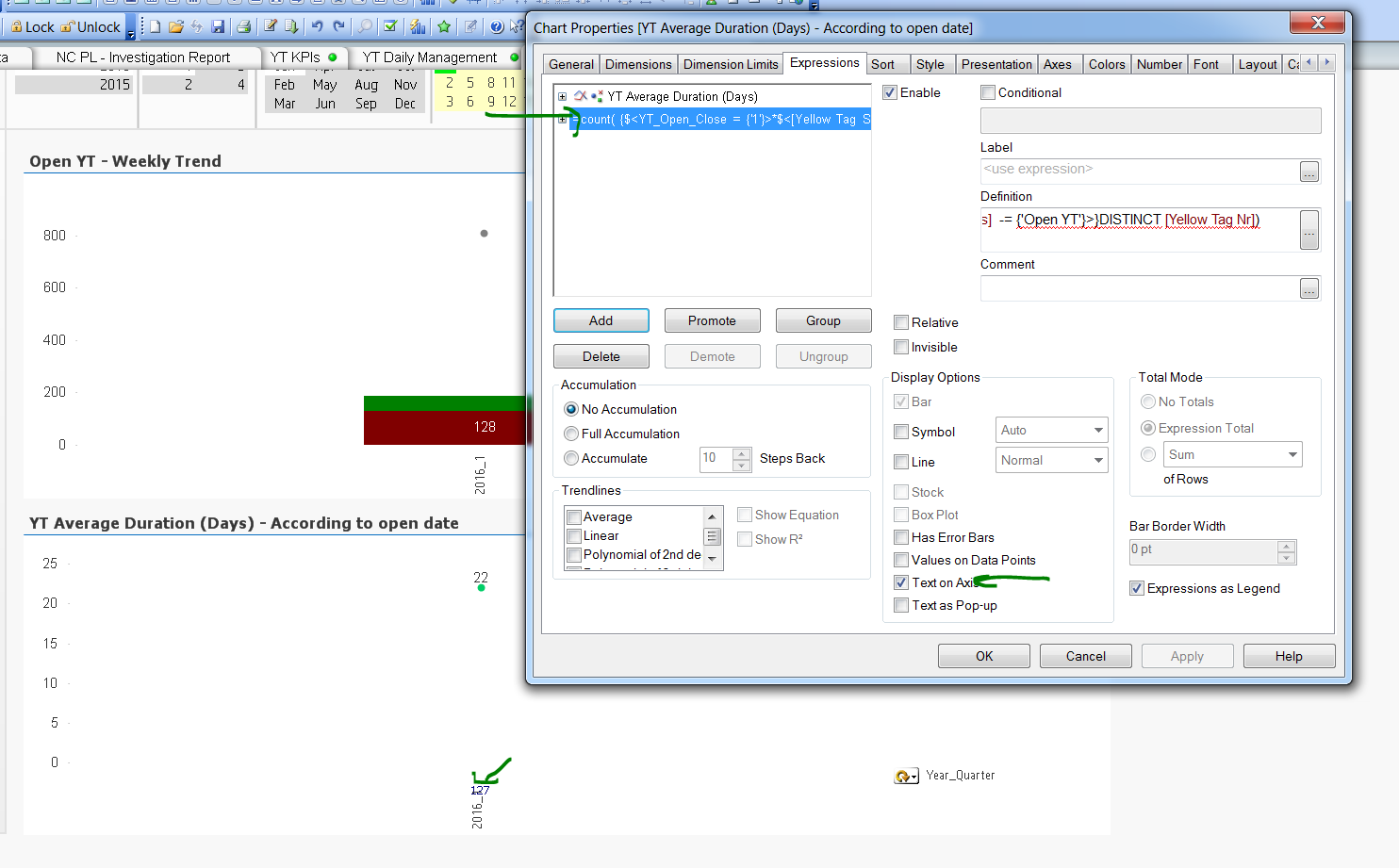
Task: Switch to the Dimensions tab
Action: (x=638, y=64)
